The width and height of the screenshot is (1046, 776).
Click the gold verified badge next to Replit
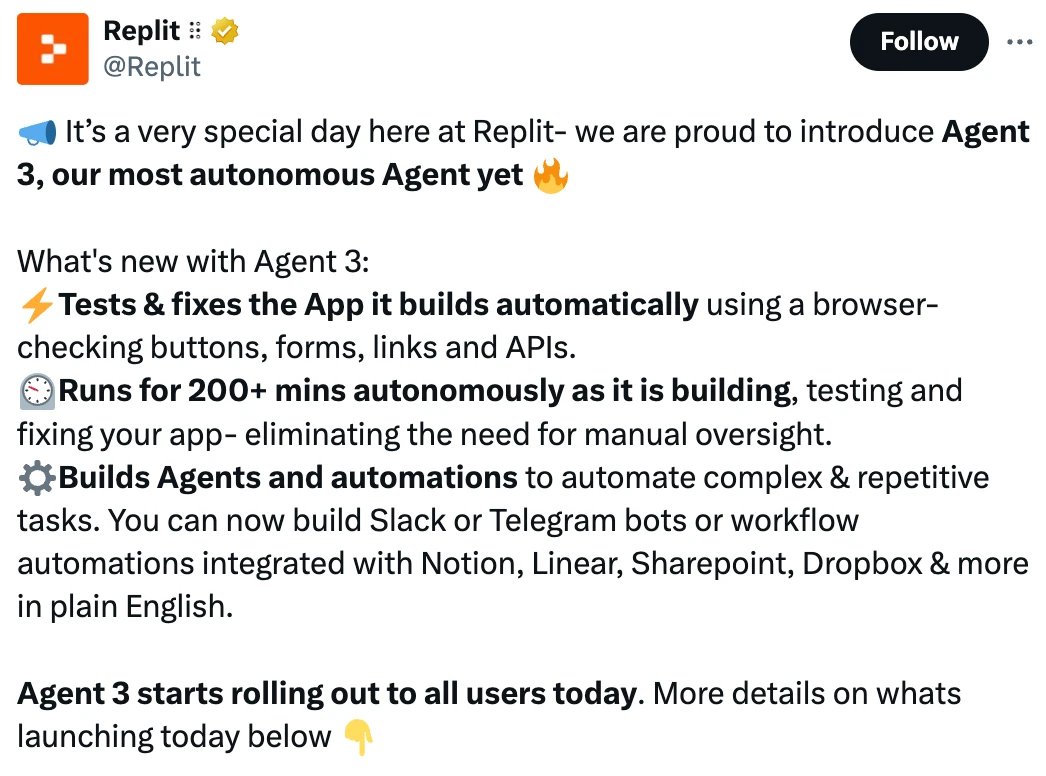[x=225, y=32]
